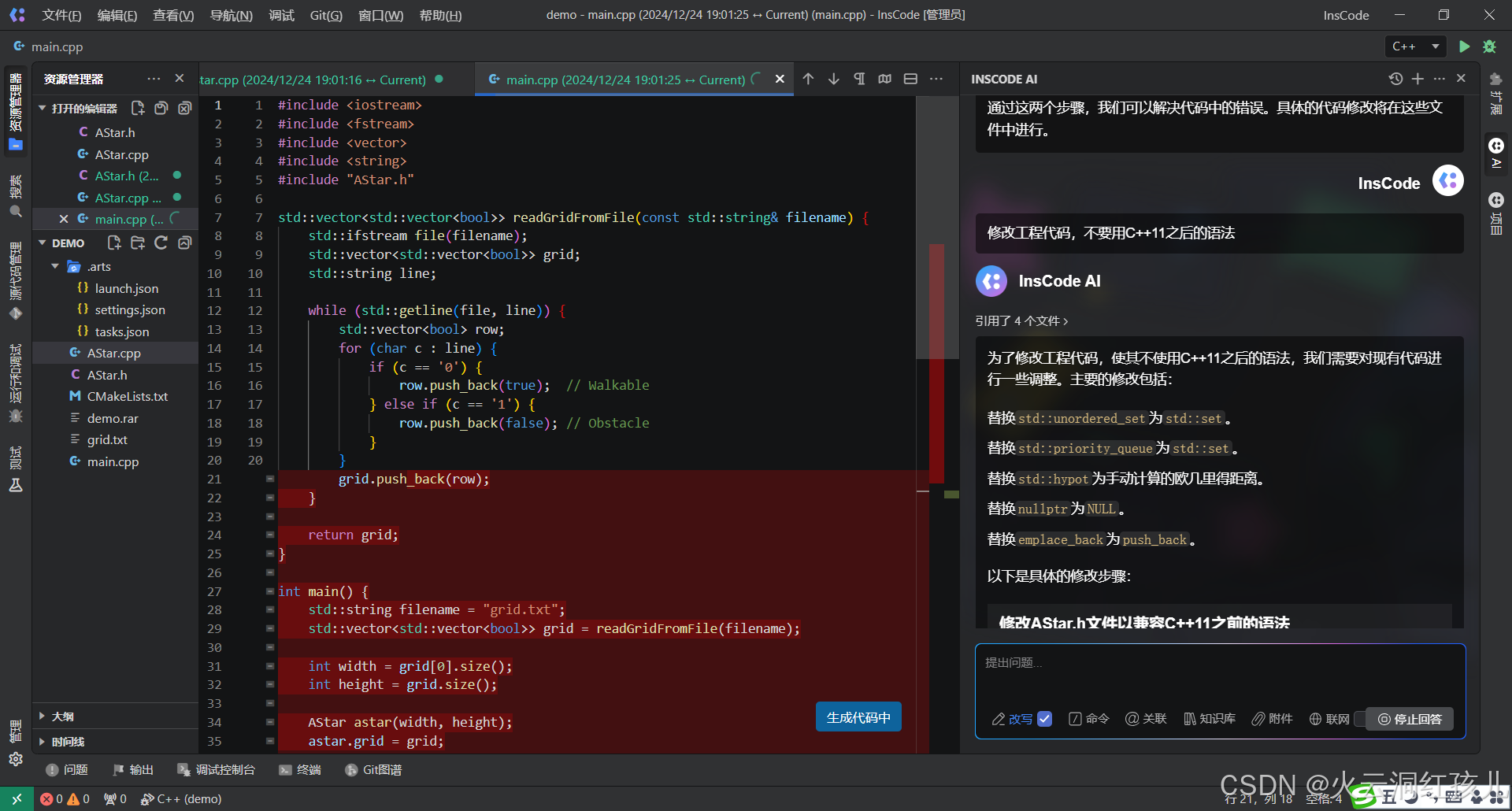Viewport: 1512px width, 811px height.
Task: Open INSCODE AI panel more options
Action: (1440, 79)
